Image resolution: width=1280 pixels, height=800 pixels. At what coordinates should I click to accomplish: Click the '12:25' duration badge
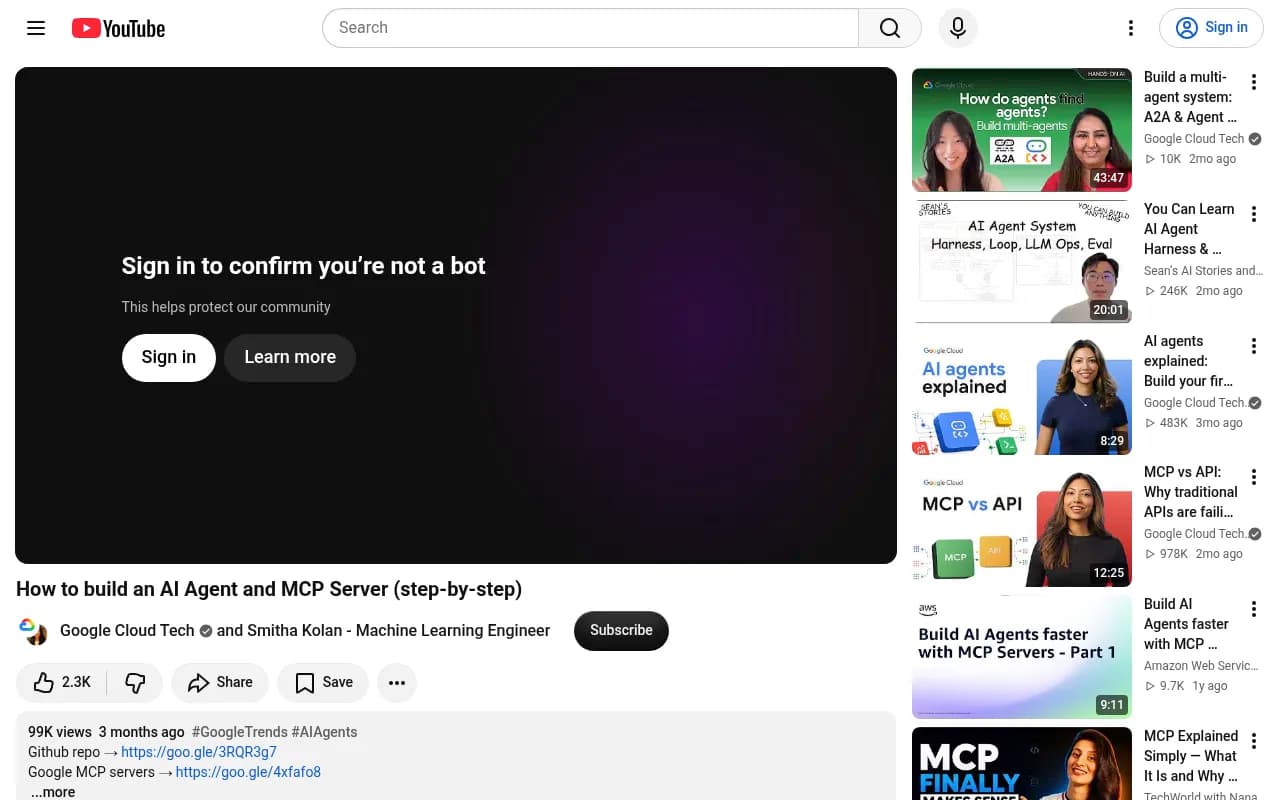coord(1108,573)
